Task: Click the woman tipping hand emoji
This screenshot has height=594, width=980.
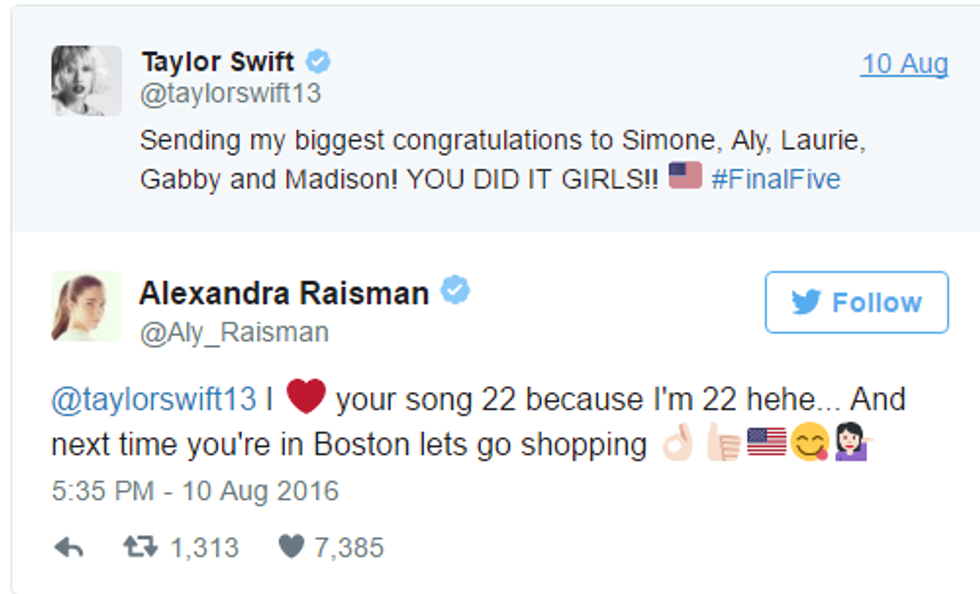Action: [853, 444]
